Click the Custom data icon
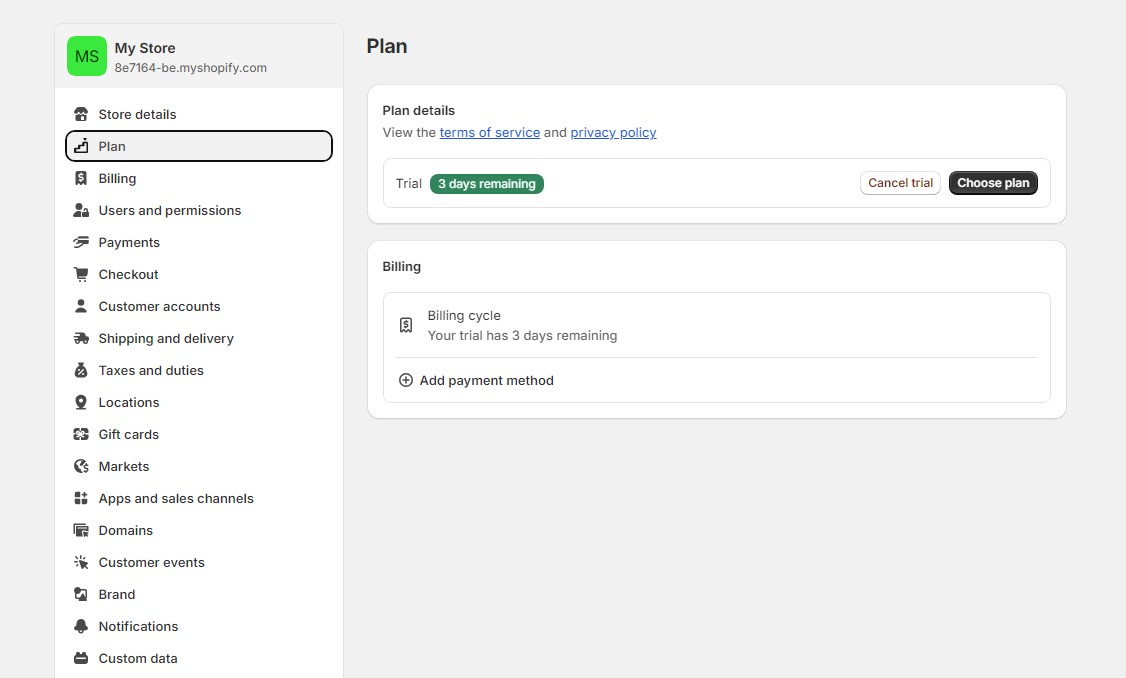The image size is (1126, 678). click(x=81, y=658)
